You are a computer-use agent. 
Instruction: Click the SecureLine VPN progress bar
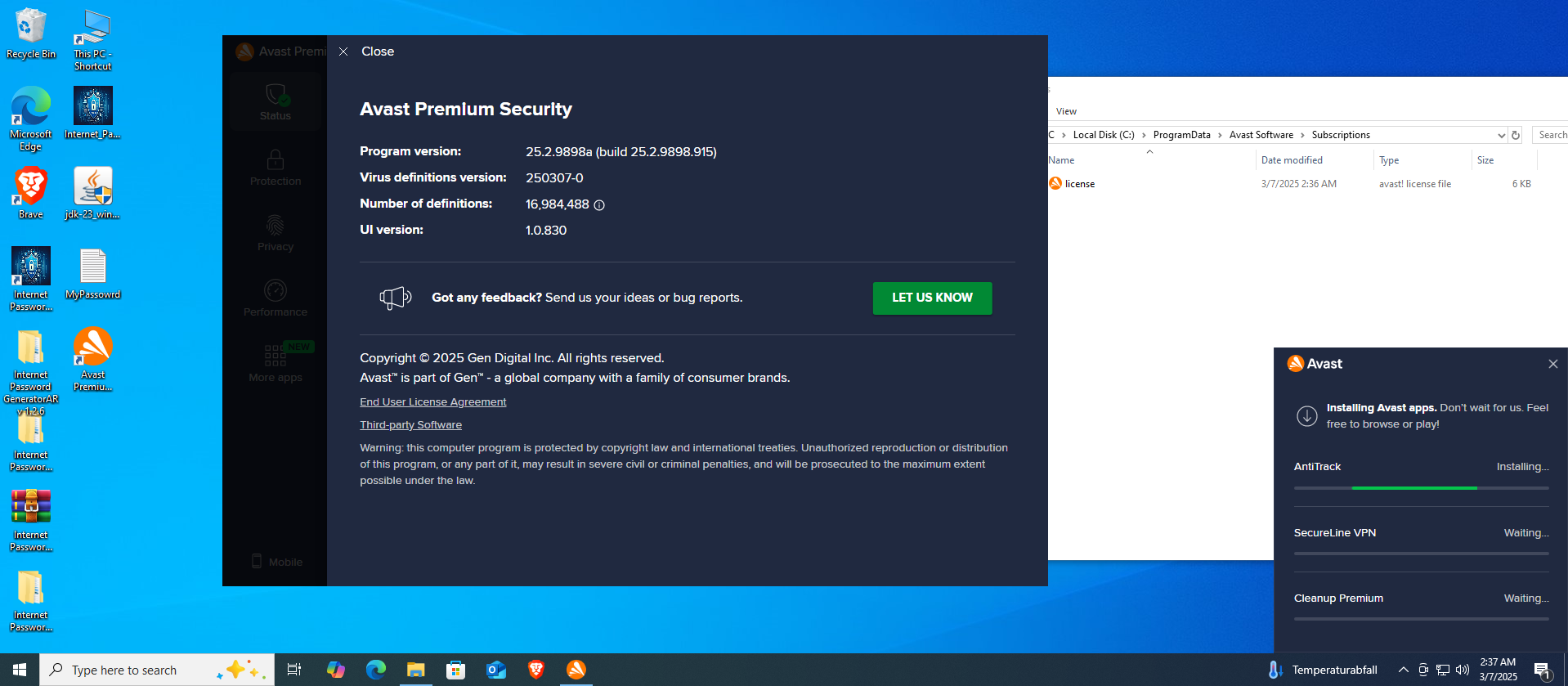pyautogui.click(x=1421, y=554)
